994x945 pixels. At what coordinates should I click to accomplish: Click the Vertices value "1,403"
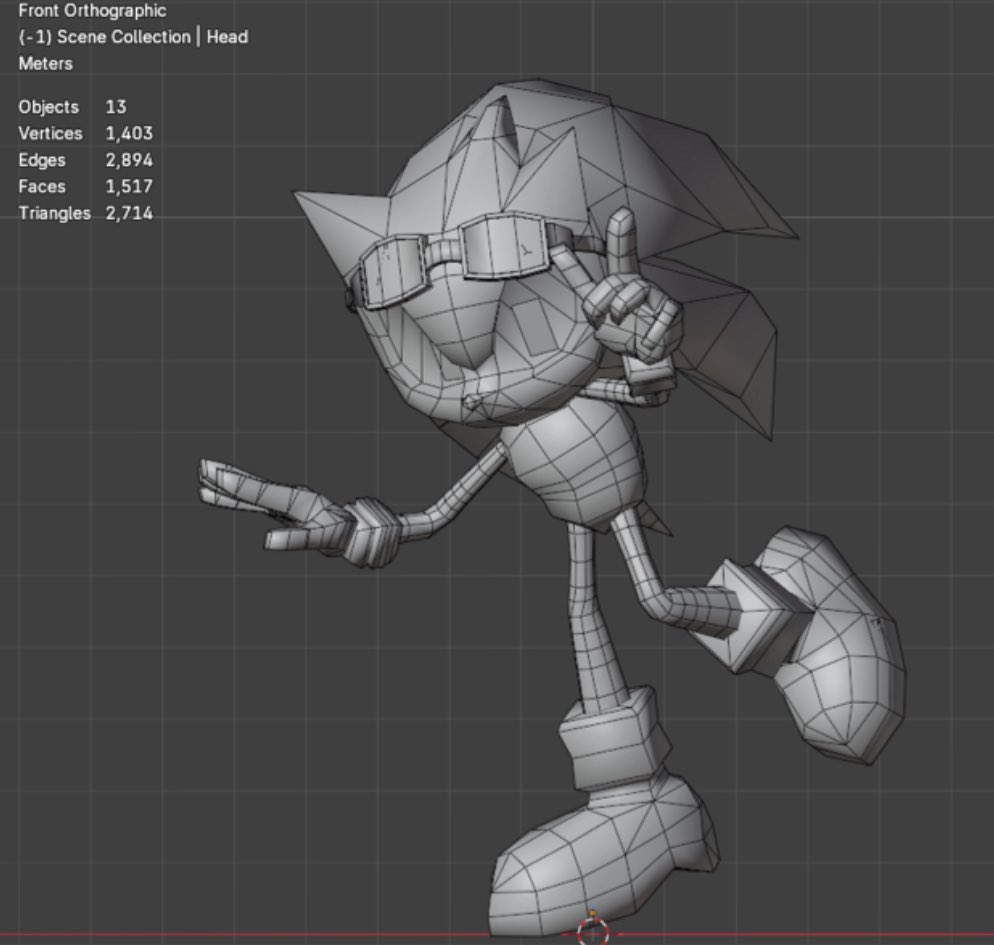click(x=129, y=133)
